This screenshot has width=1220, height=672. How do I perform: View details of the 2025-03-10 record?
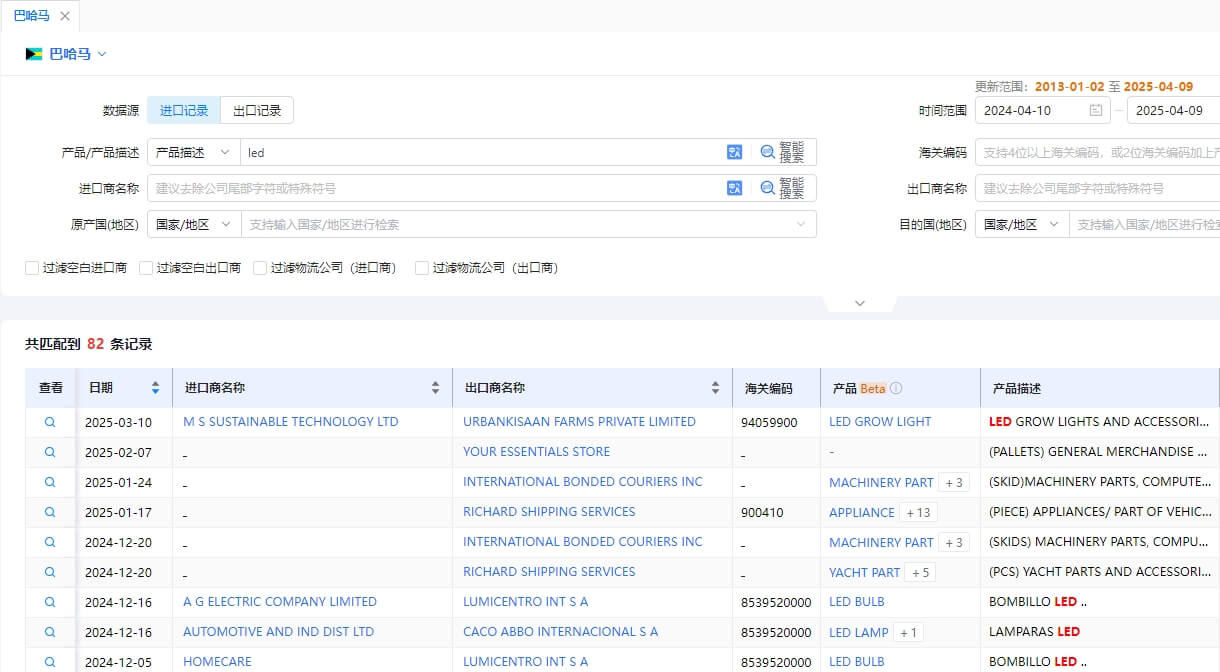tap(50, 422)
